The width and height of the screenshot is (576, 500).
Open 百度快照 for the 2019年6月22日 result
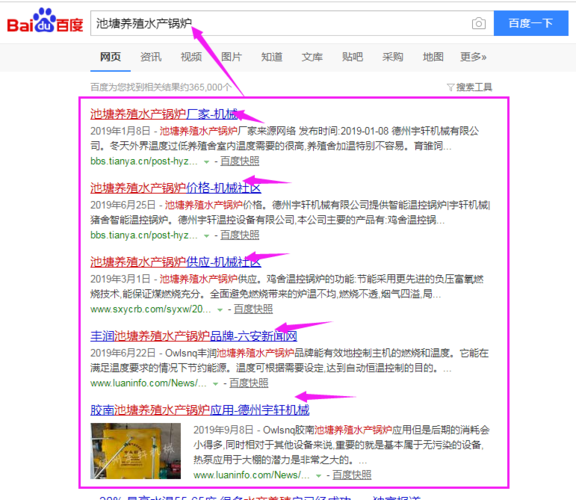point(249,383)
